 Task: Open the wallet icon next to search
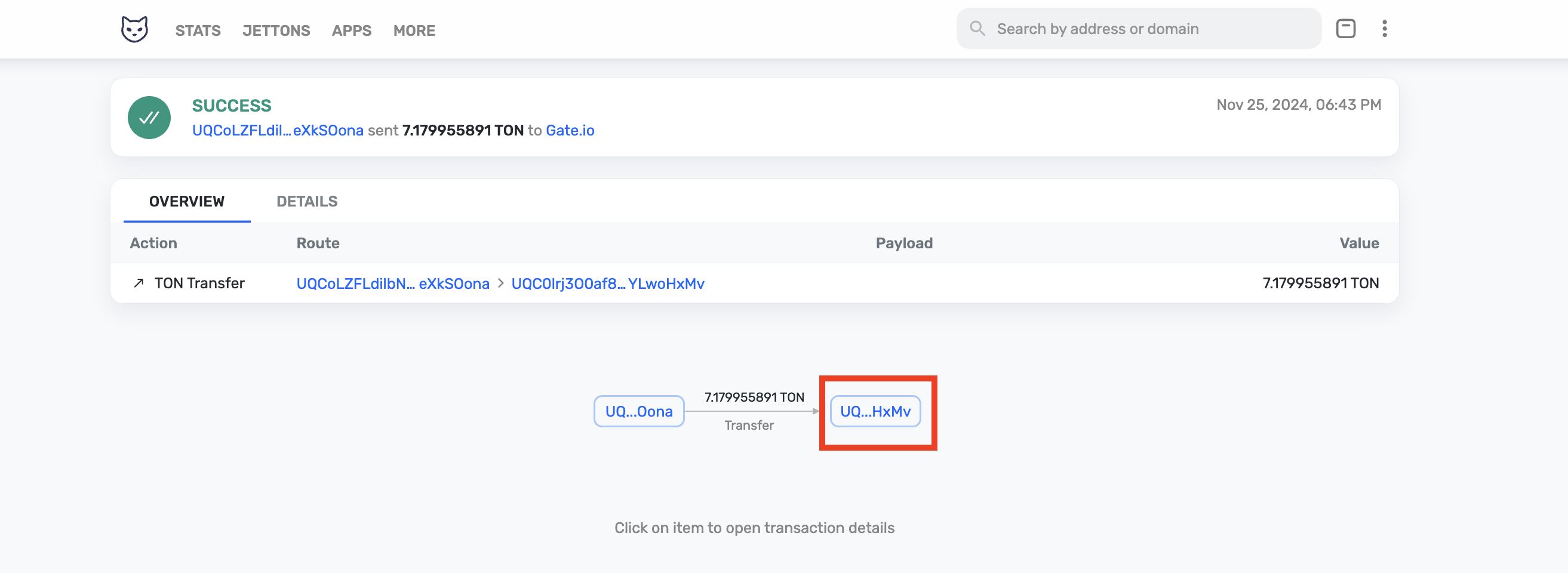point(1345,29)
